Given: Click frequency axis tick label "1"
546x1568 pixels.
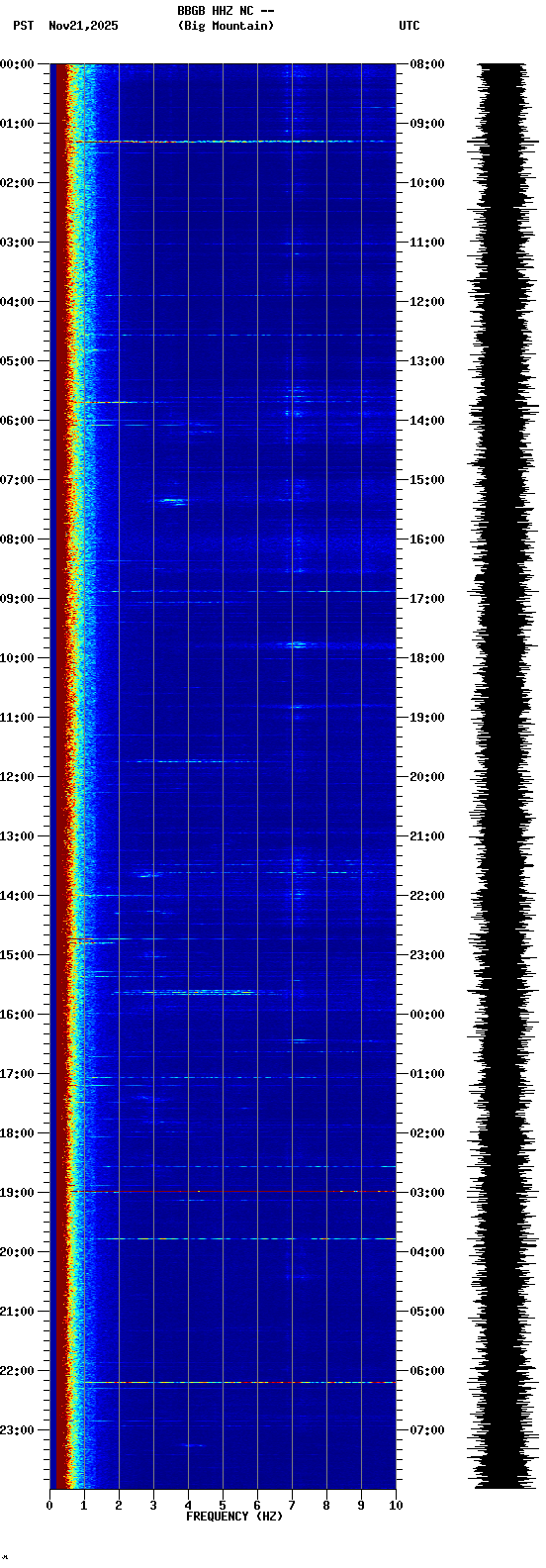Looking at the screenshot, I should coord(84,1507).
